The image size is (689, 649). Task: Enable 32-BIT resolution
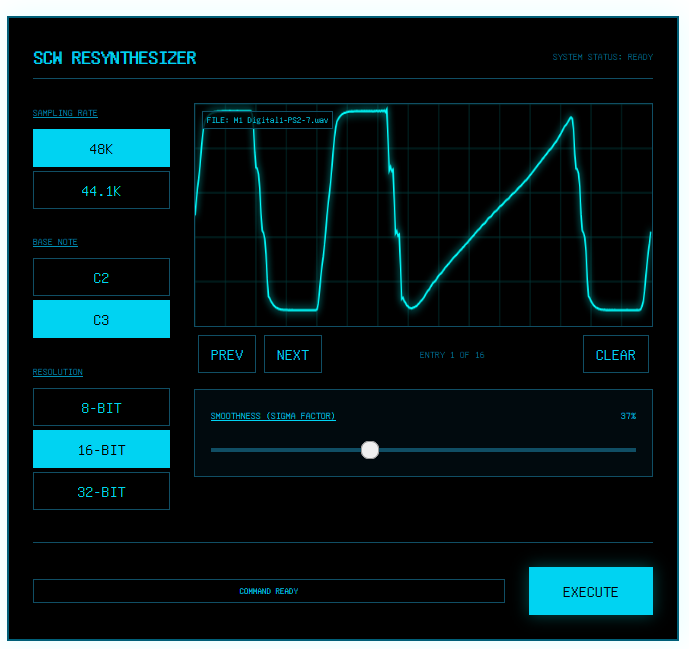pos(101,491)
